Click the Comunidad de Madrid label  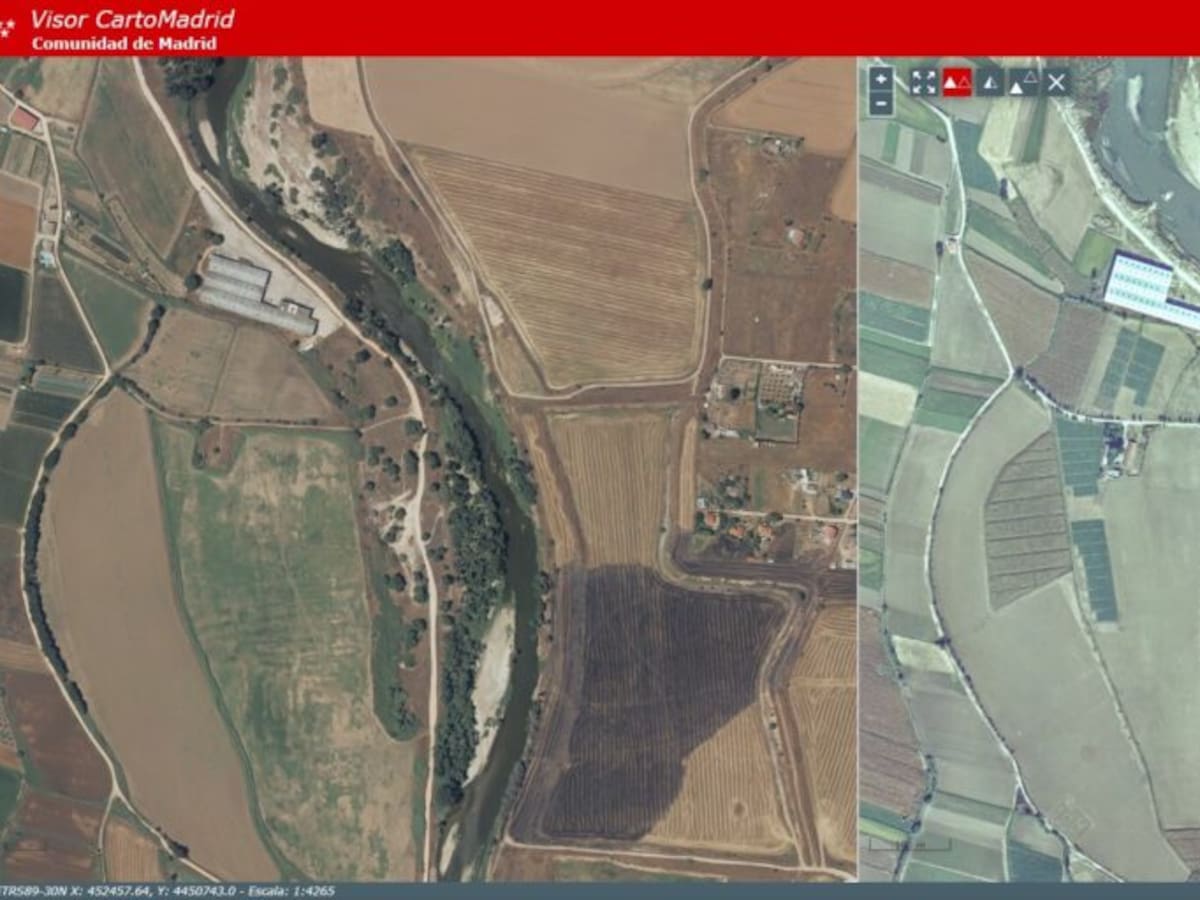pos(124,41)
